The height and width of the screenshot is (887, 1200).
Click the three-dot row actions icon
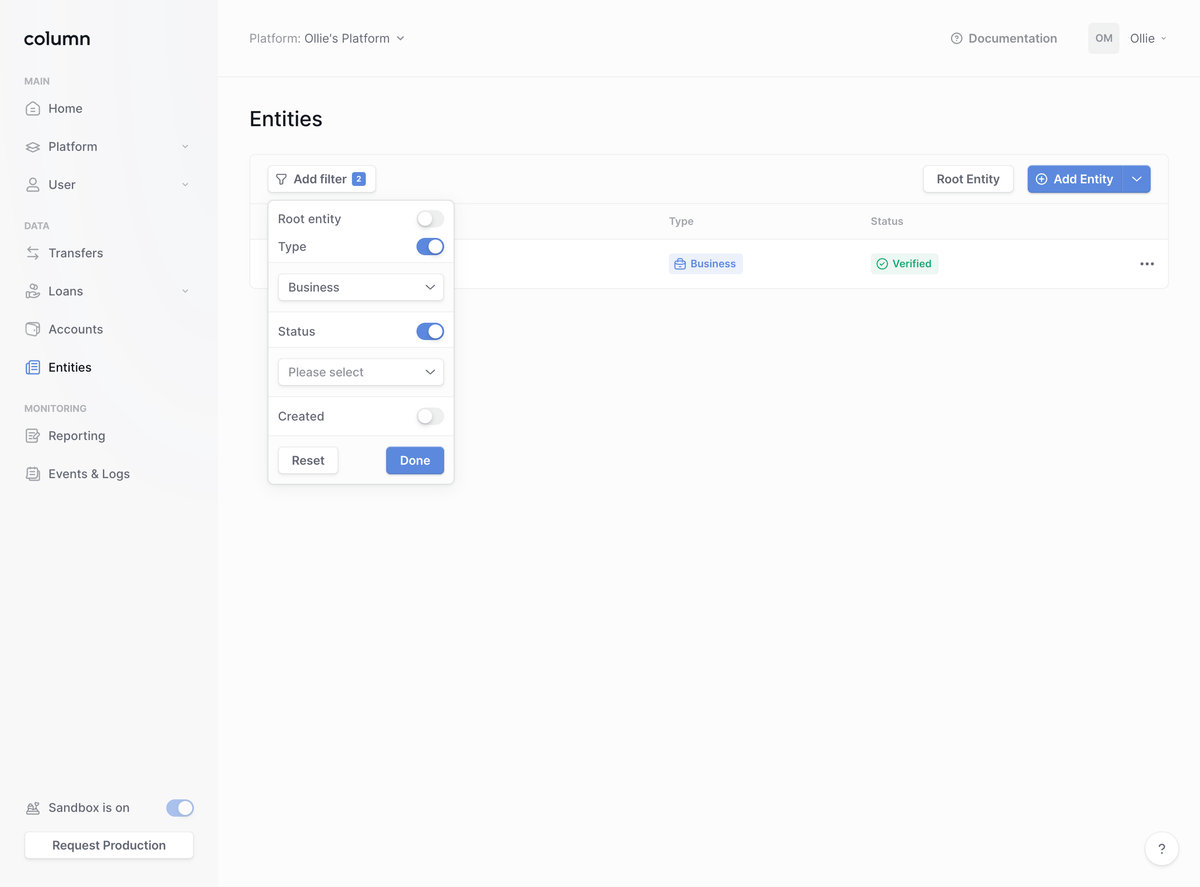click(1147, 264)
